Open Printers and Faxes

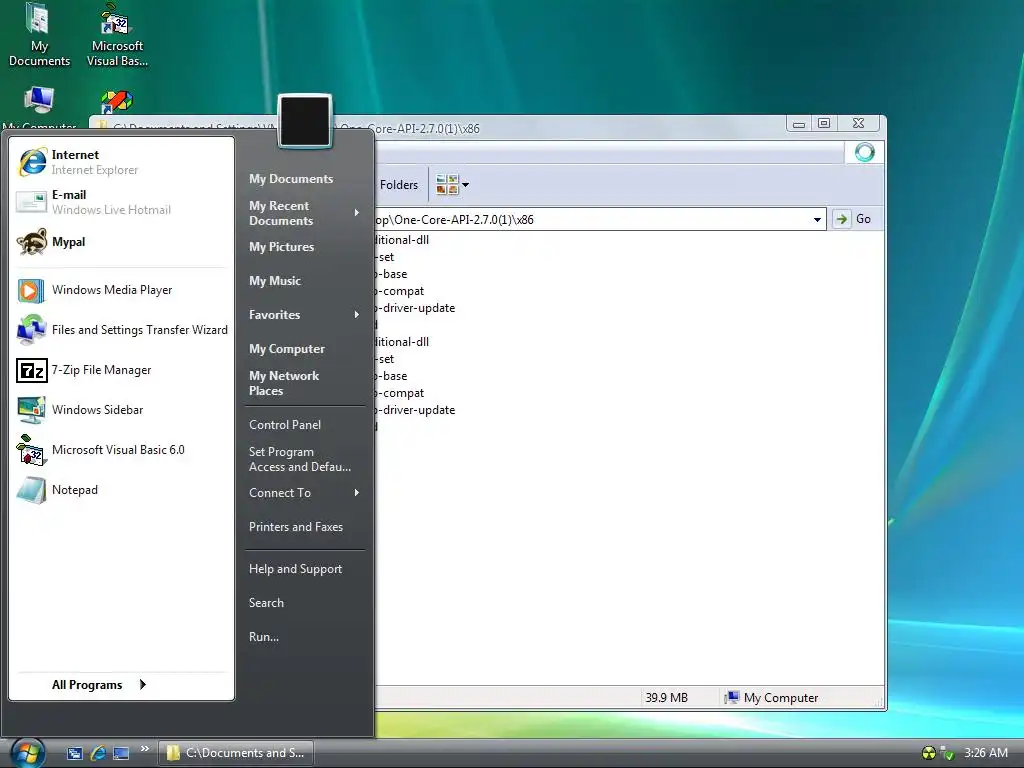[296, 527]
